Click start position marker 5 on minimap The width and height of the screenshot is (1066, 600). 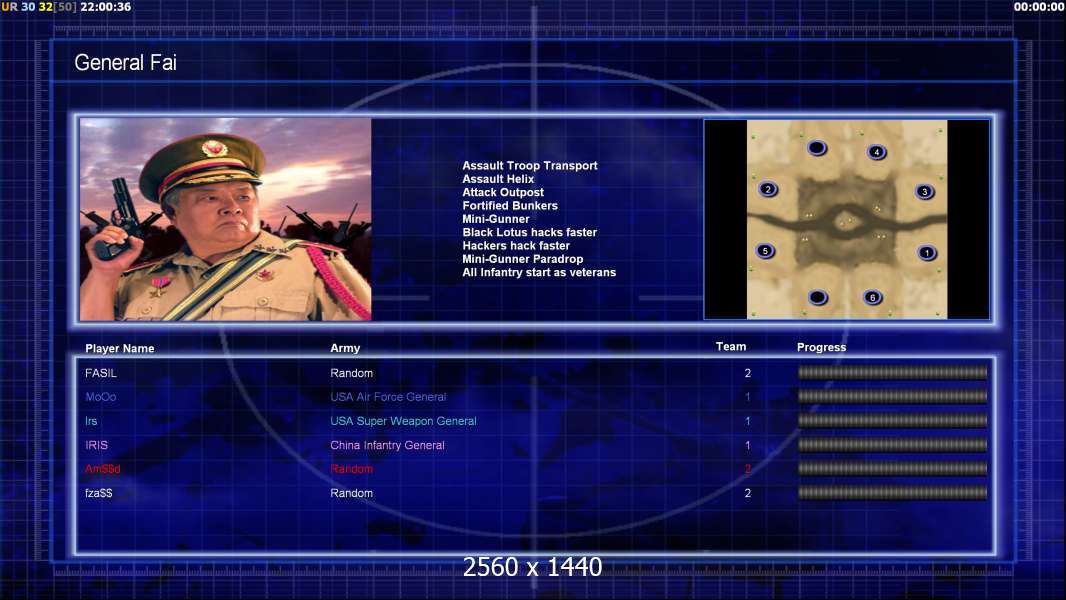pos(766,251)
